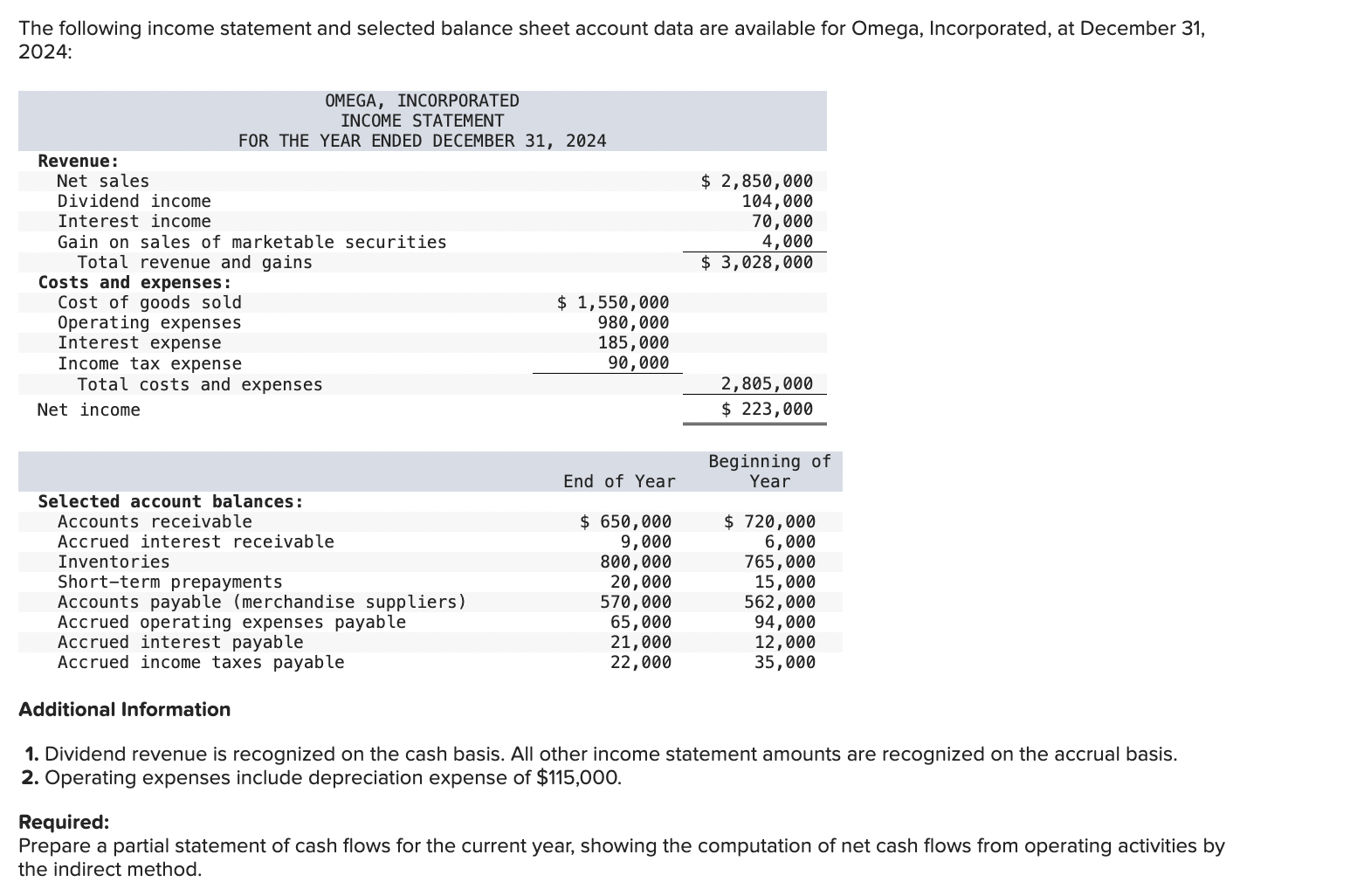The width and height of the screenshot is (1357, 896).
Task: Select Total revenue and gains amount
Action: (755, 262)
